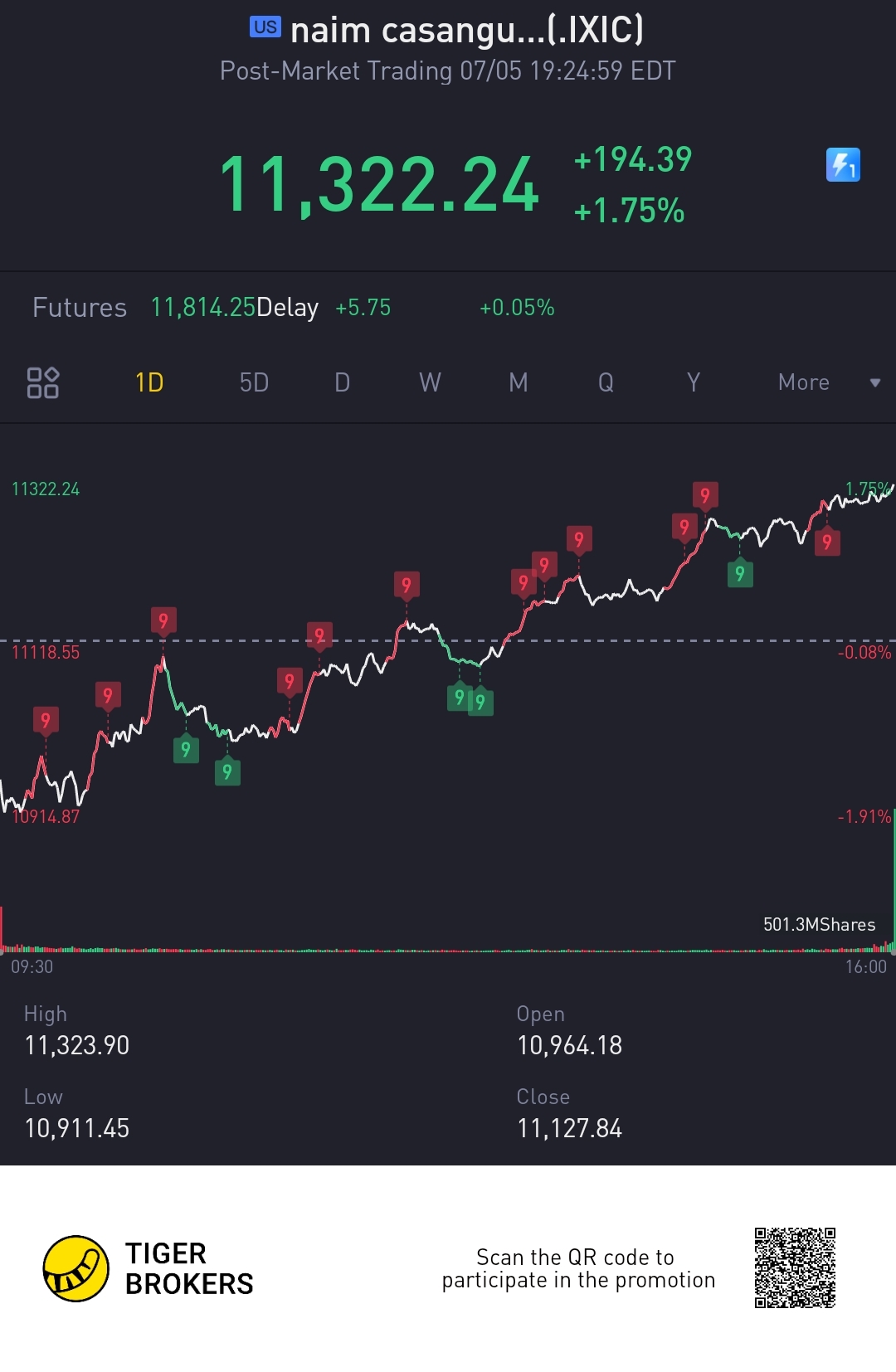Screen dimensions: 896x1372
Task: Tap the volume bars strip under chart
Action: point(448,947)
